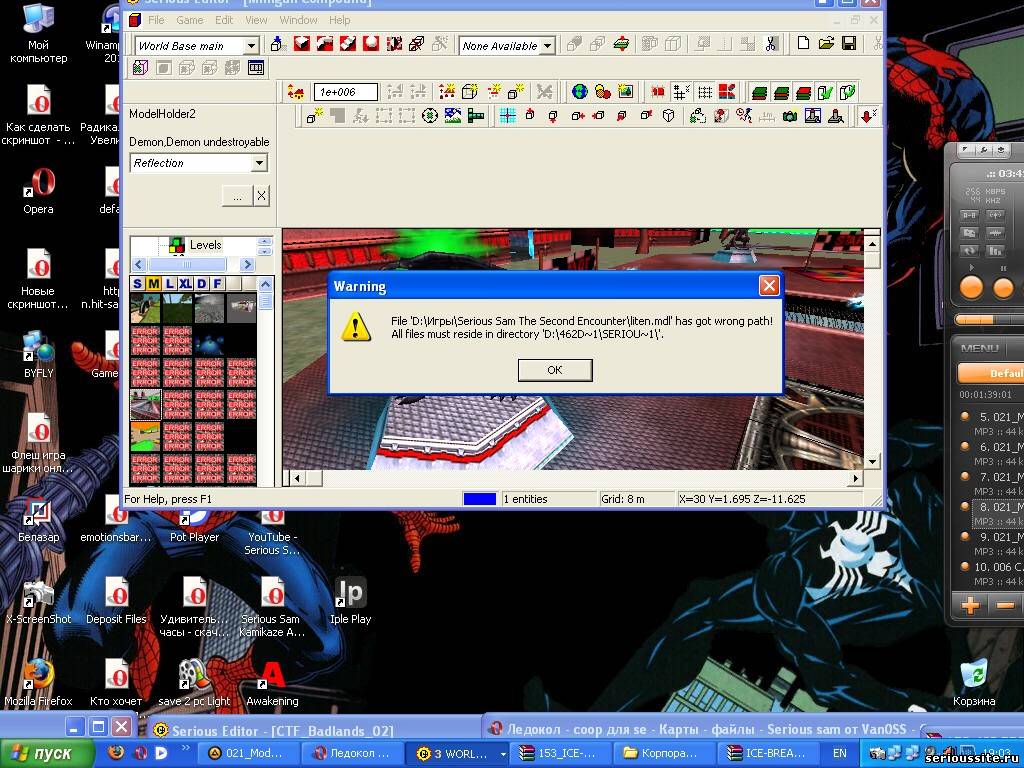Click the L thumbnail size button
Viewport: 1024px width, 768px height.
169,283
